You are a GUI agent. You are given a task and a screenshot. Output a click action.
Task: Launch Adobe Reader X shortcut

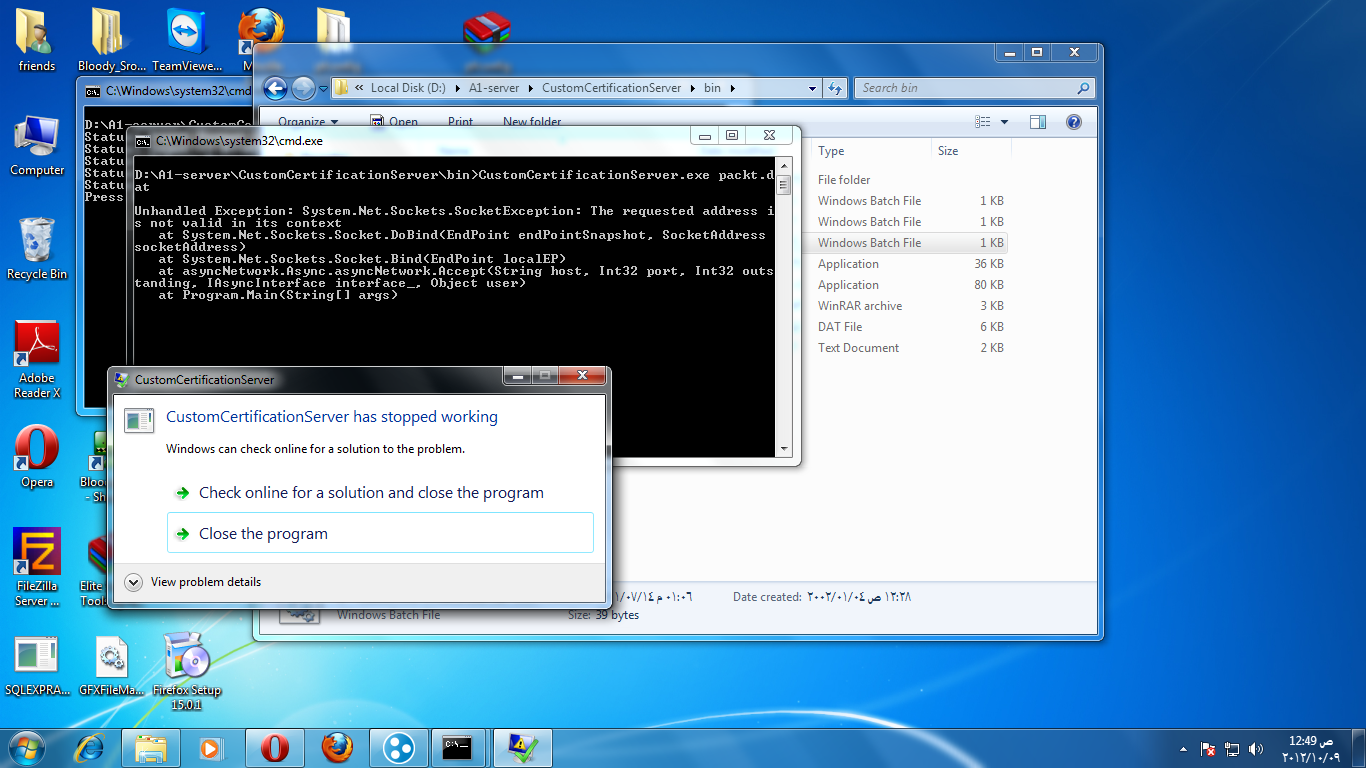(x=37, y=360)
